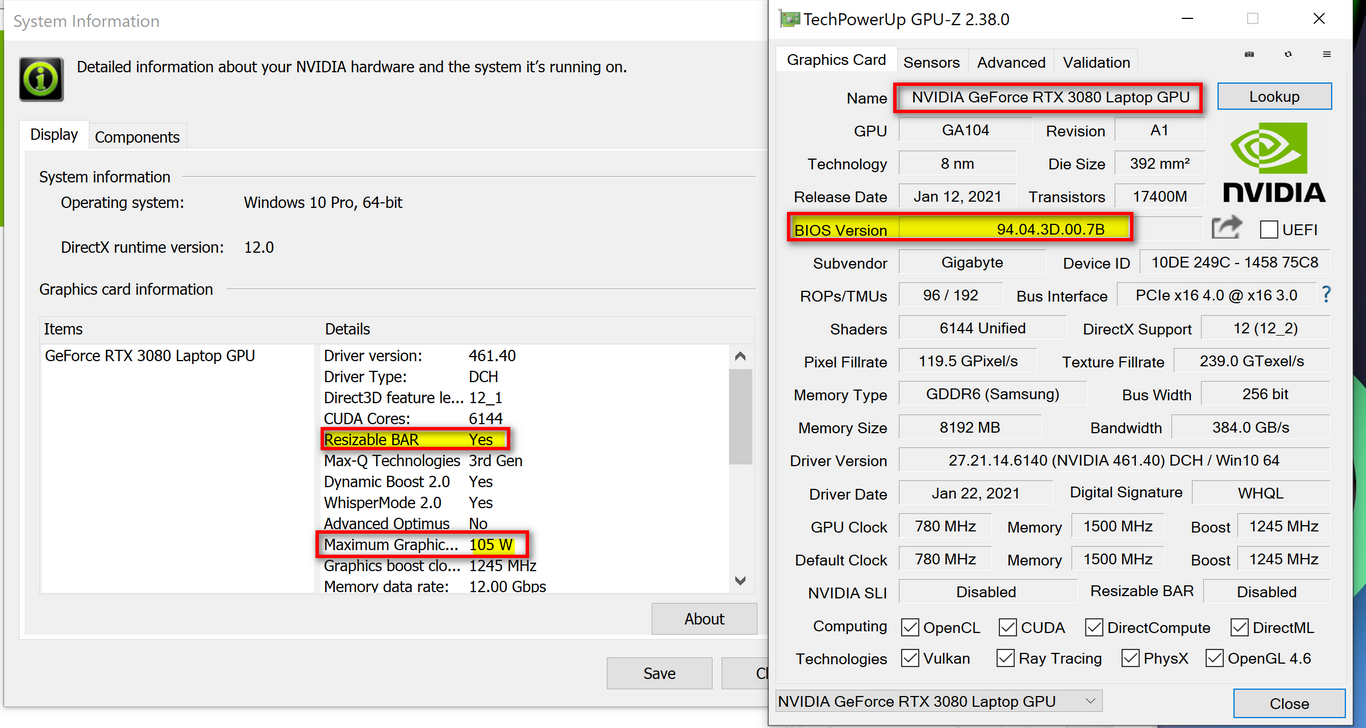Toggle the CUDA checkbox
1366x728 pixels.
click(x=1008, y=628)
